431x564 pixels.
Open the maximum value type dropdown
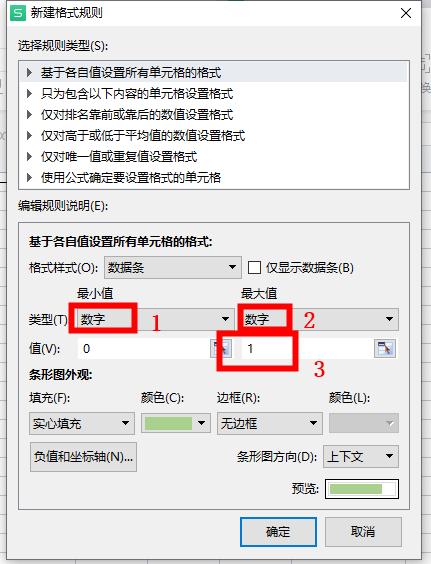pos(319,319)
